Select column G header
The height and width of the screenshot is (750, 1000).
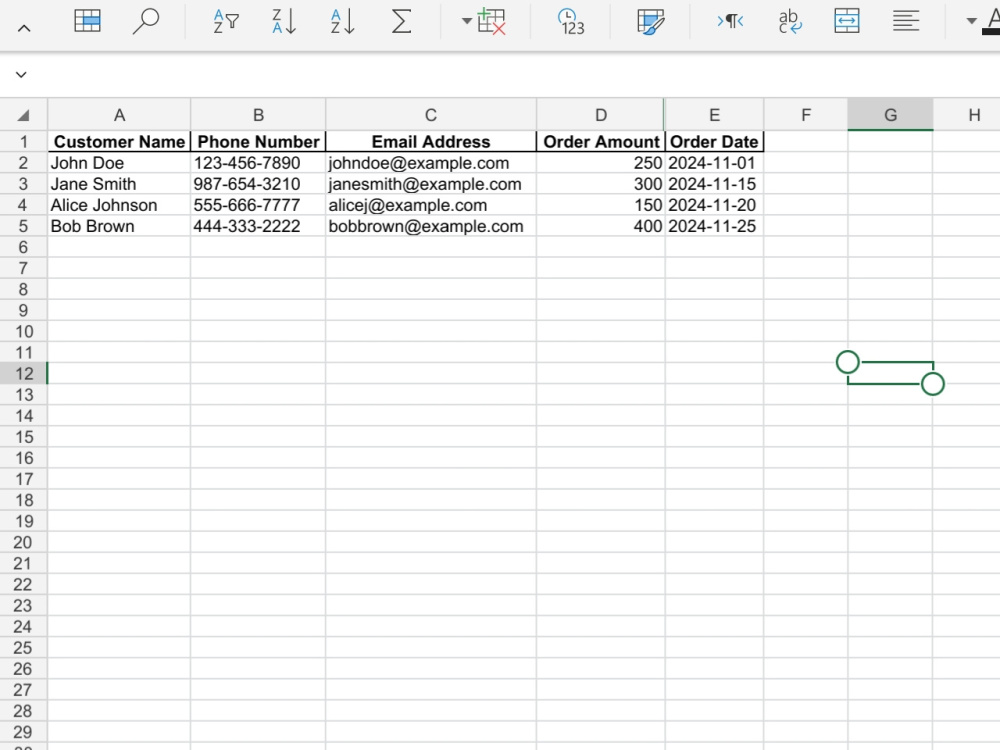[890, 115]
